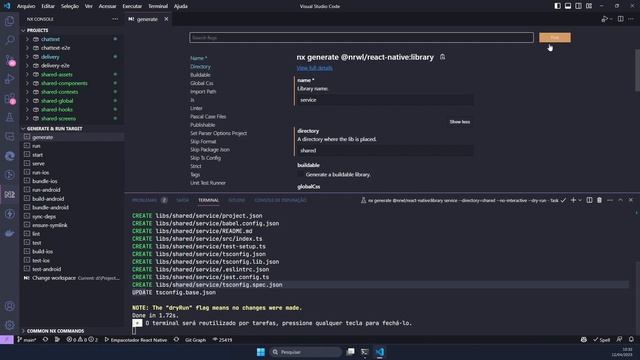Toggle the buildable library checkbox

301,174
